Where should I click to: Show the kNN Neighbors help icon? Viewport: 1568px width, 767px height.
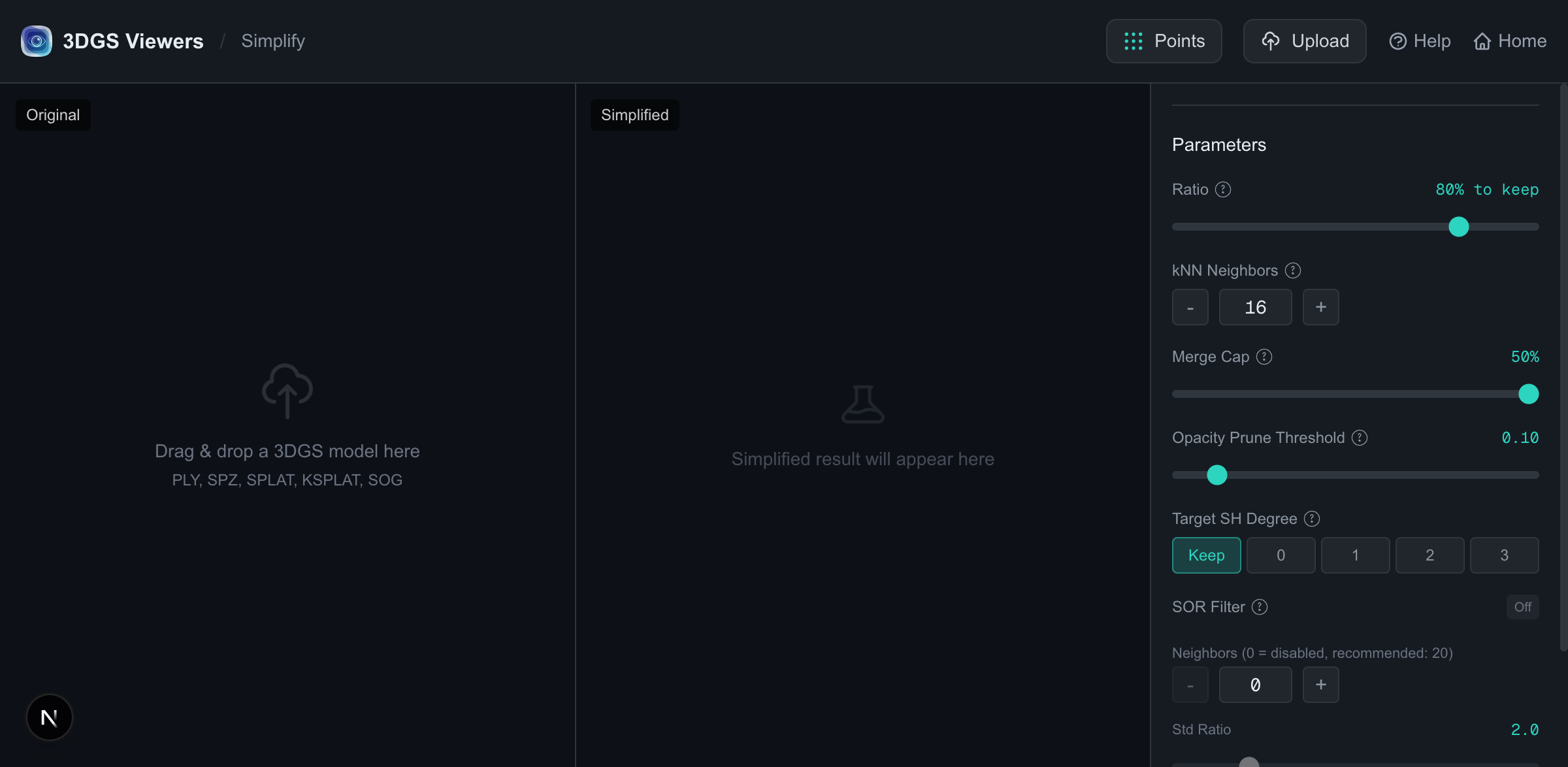pos(1293,270)
